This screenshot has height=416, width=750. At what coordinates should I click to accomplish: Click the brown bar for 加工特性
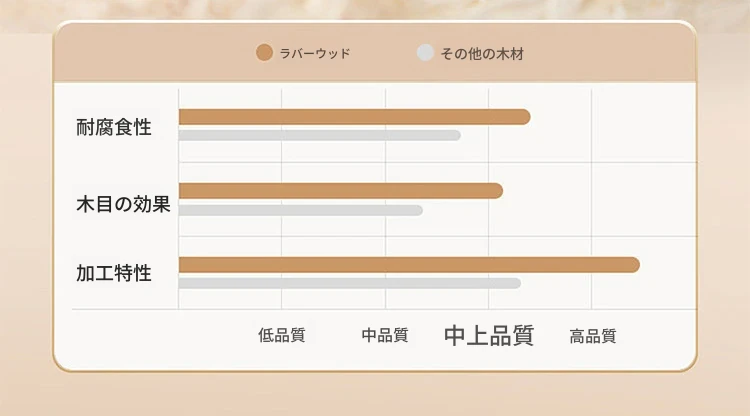pos(409,265)
